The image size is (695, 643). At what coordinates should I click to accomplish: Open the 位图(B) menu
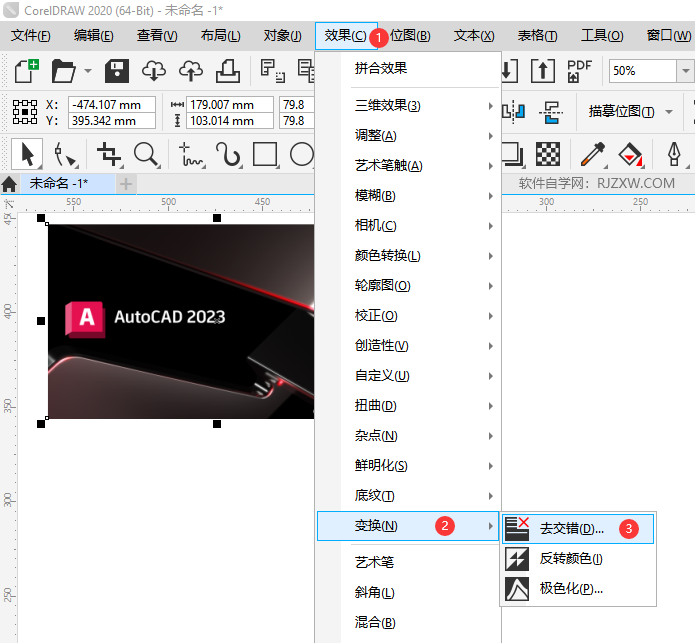click(x=410, y=35)
